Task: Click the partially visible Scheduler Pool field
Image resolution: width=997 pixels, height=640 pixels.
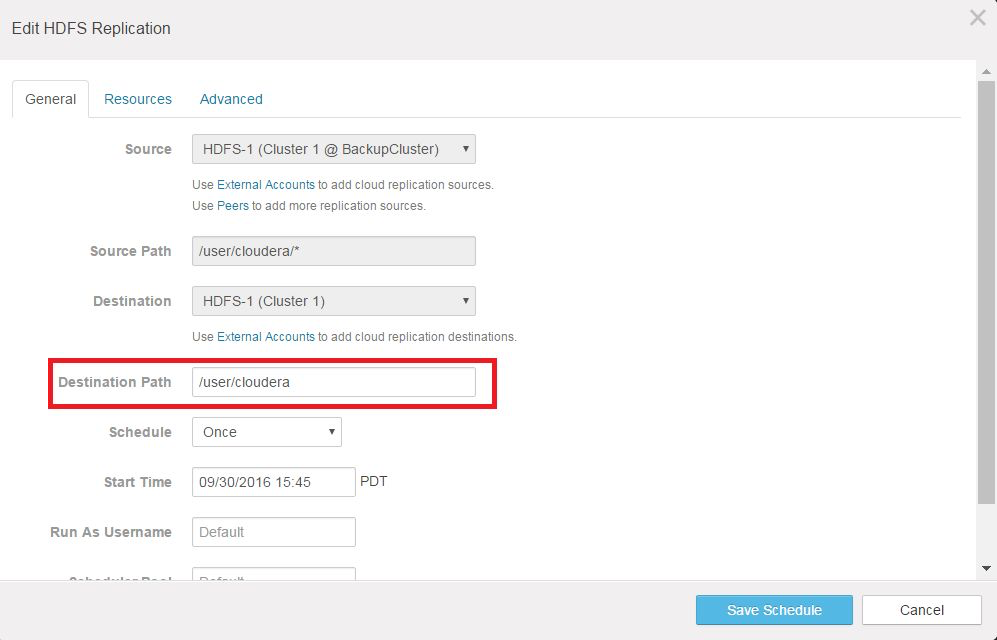Action: [273, 574]
